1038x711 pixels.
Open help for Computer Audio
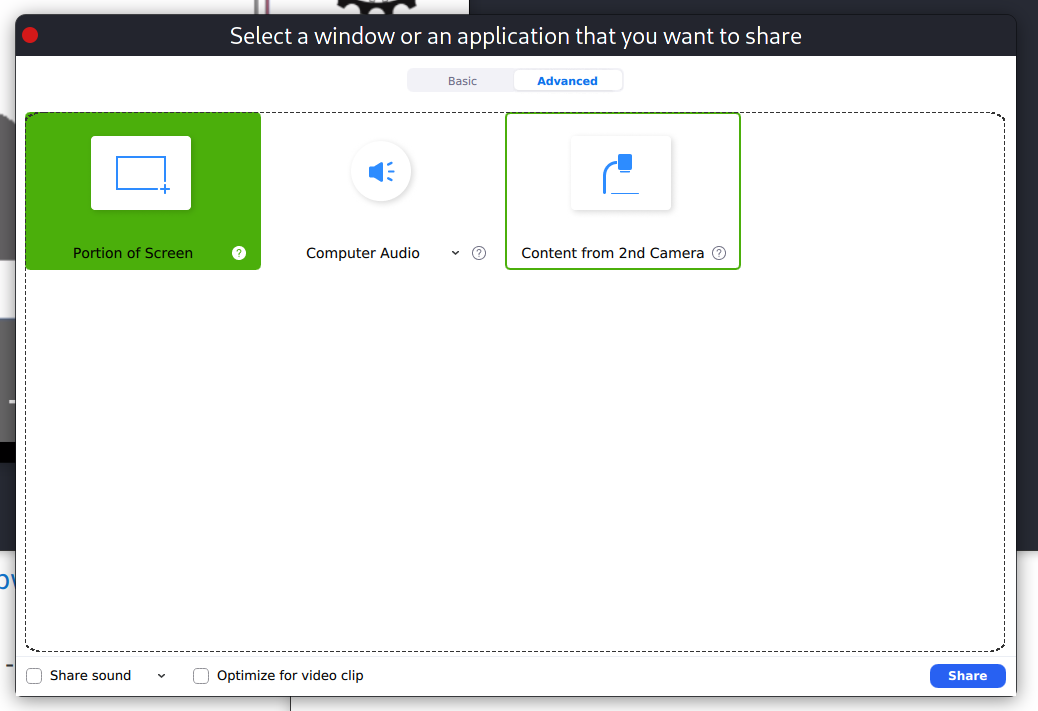[x=479, y=253]
